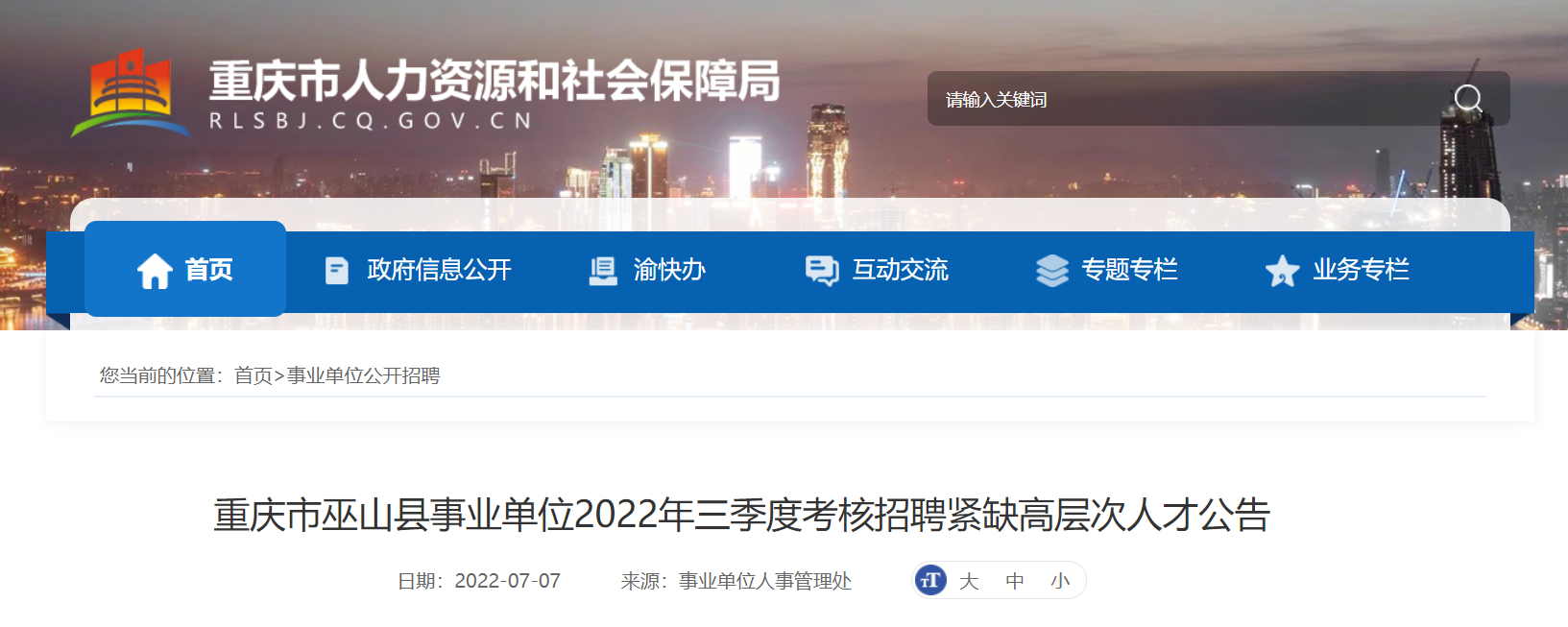Click the 首页 breadcrumb link

pyautogui.click(x=253, y=375)
